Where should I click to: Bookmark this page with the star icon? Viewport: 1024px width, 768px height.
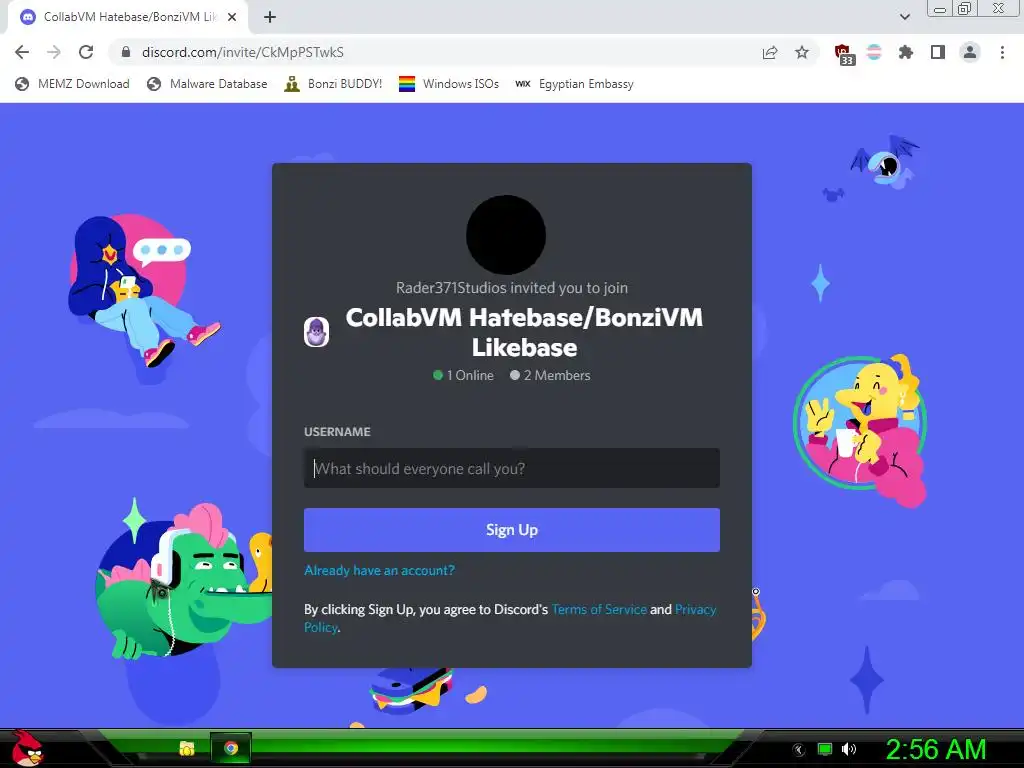(802, 52)
